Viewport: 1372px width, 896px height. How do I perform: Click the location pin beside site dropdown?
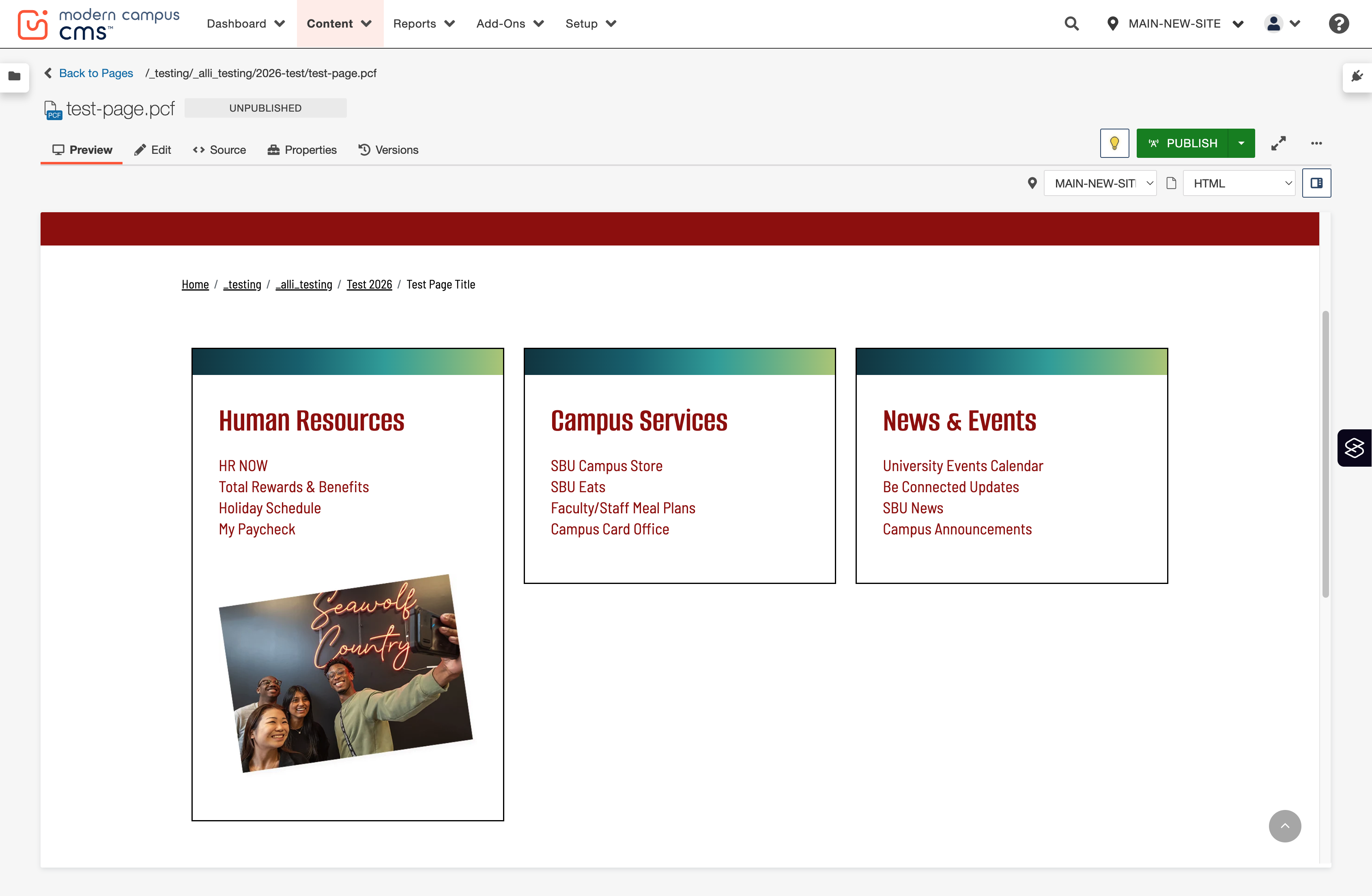(1032, 183)
